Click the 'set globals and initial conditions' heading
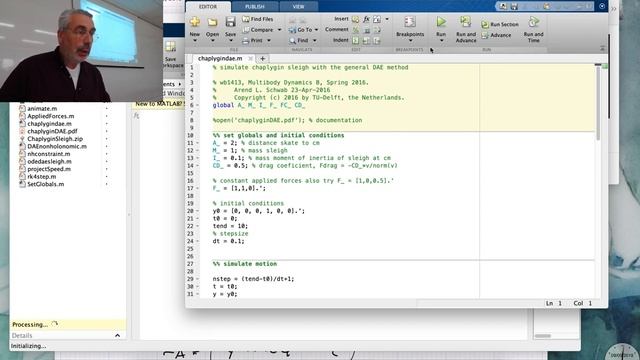 coord(278,135)
